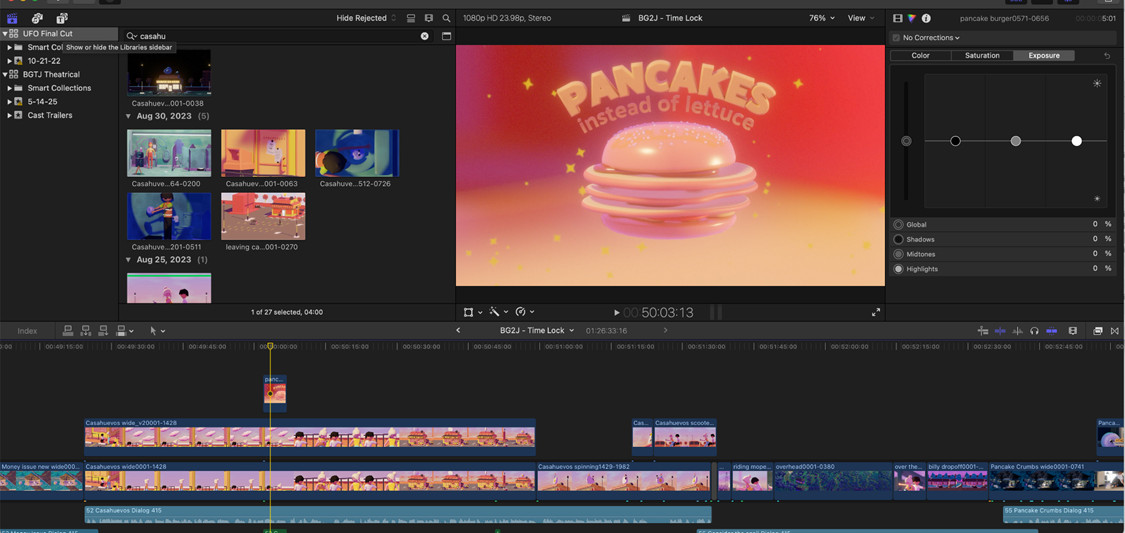Viewport: 1125px width, 533px height.
Task: Switch to the Color tab
Action: (921, 56)
